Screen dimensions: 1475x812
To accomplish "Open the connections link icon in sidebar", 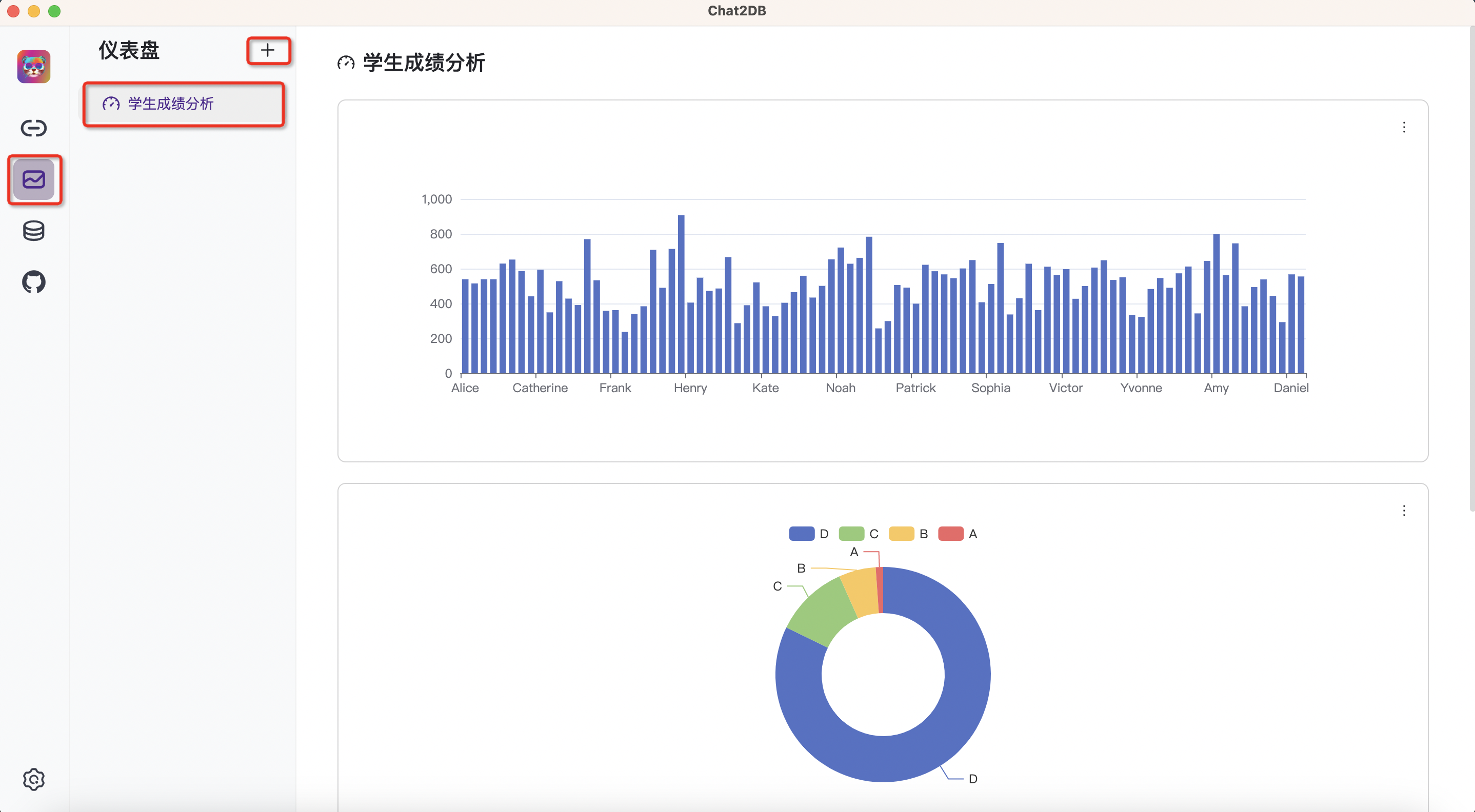I will point(34,128).
